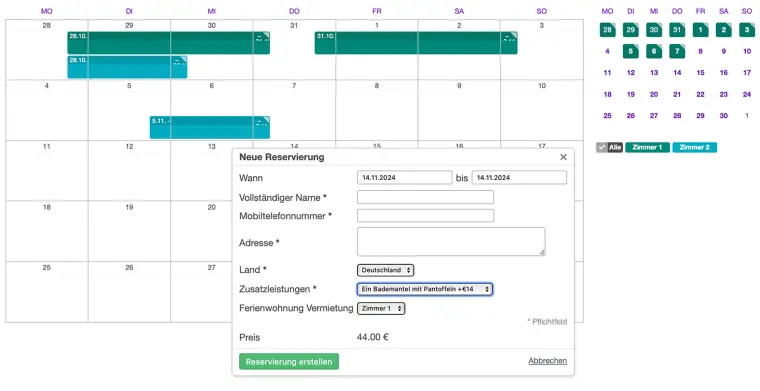Open the Zusatzleistungen dropdown
760x391 pixels.
pos(425,289)
